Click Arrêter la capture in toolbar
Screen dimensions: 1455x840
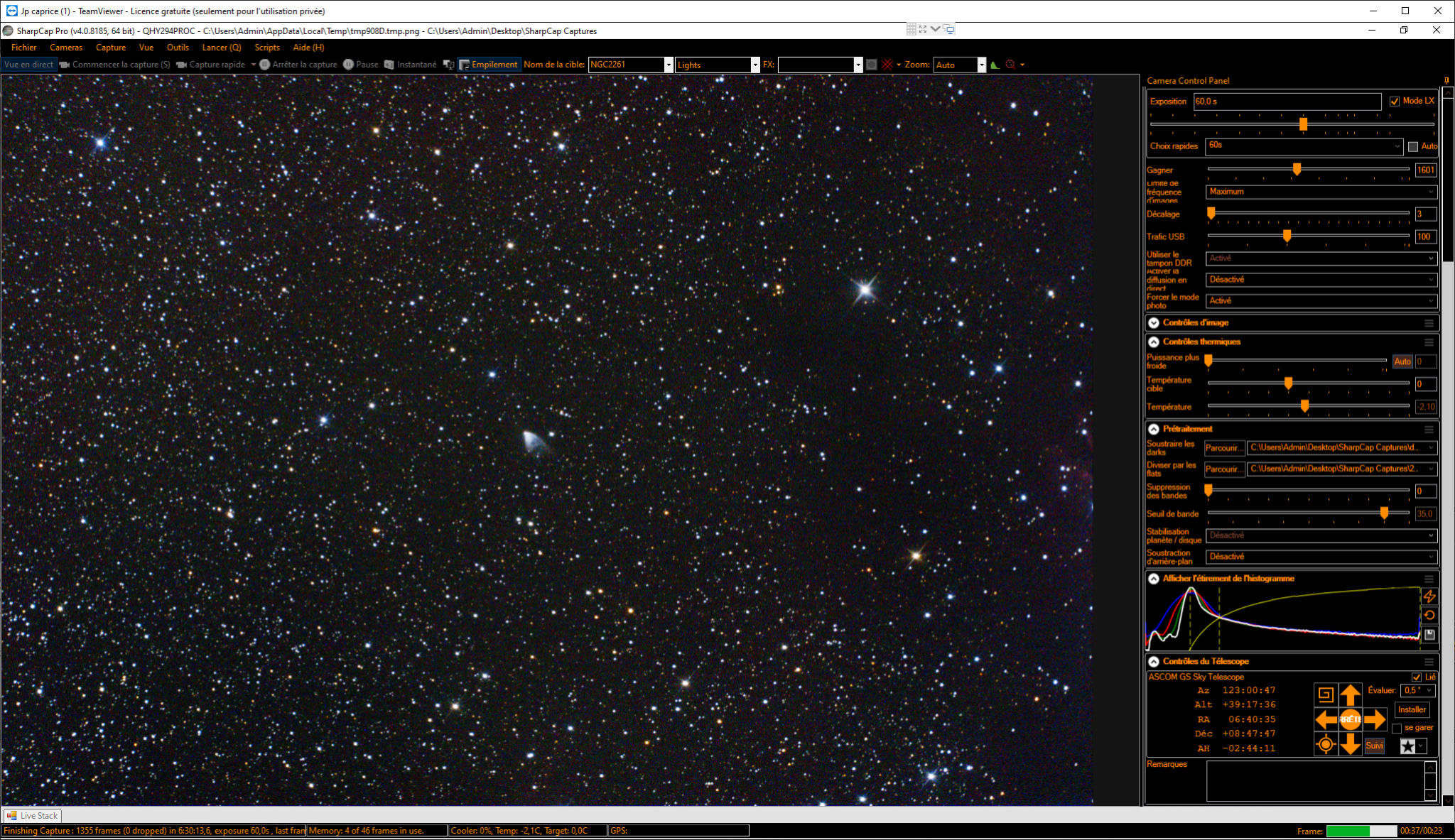[x=298, y=65]
